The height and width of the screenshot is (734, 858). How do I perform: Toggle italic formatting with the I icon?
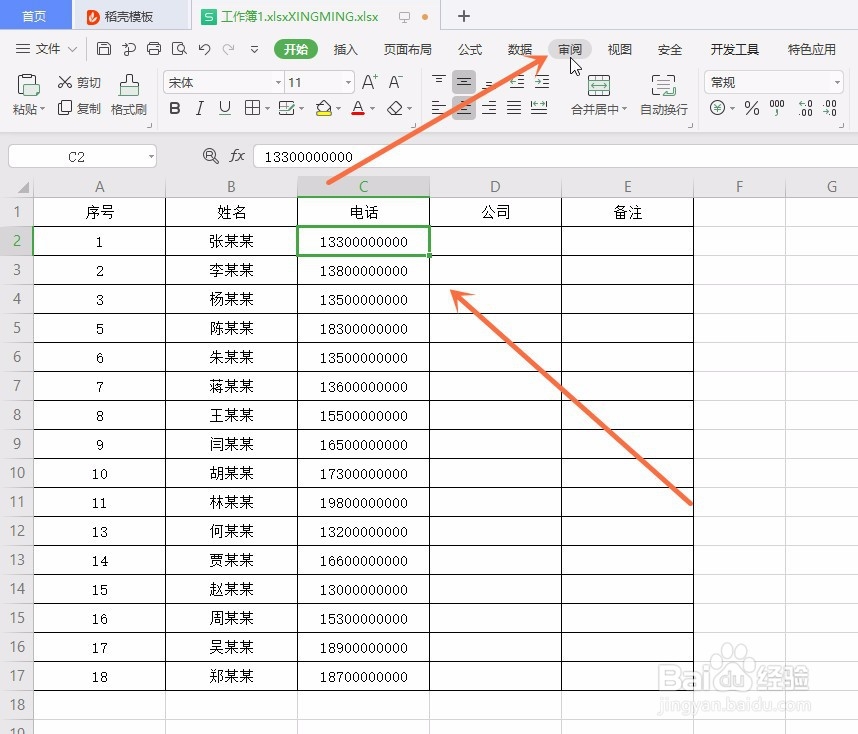pyautogui.click(x=199, y=108)
